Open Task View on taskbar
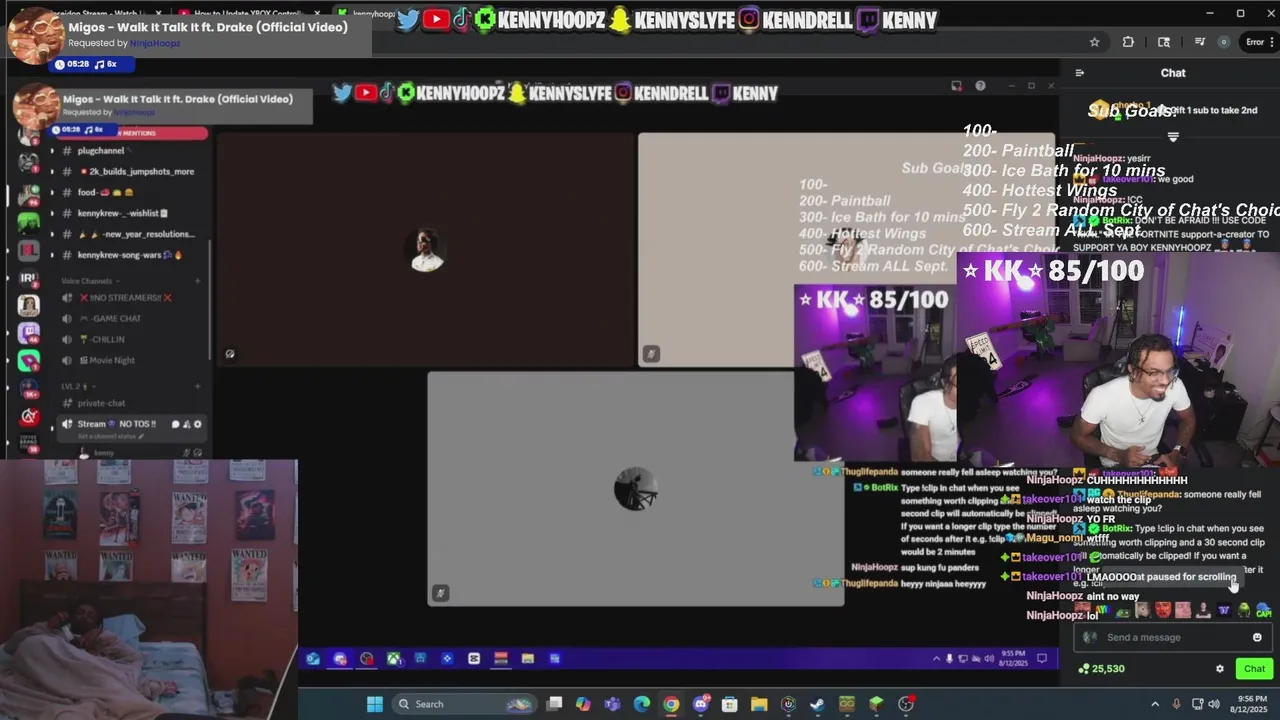 click(555, 704)
